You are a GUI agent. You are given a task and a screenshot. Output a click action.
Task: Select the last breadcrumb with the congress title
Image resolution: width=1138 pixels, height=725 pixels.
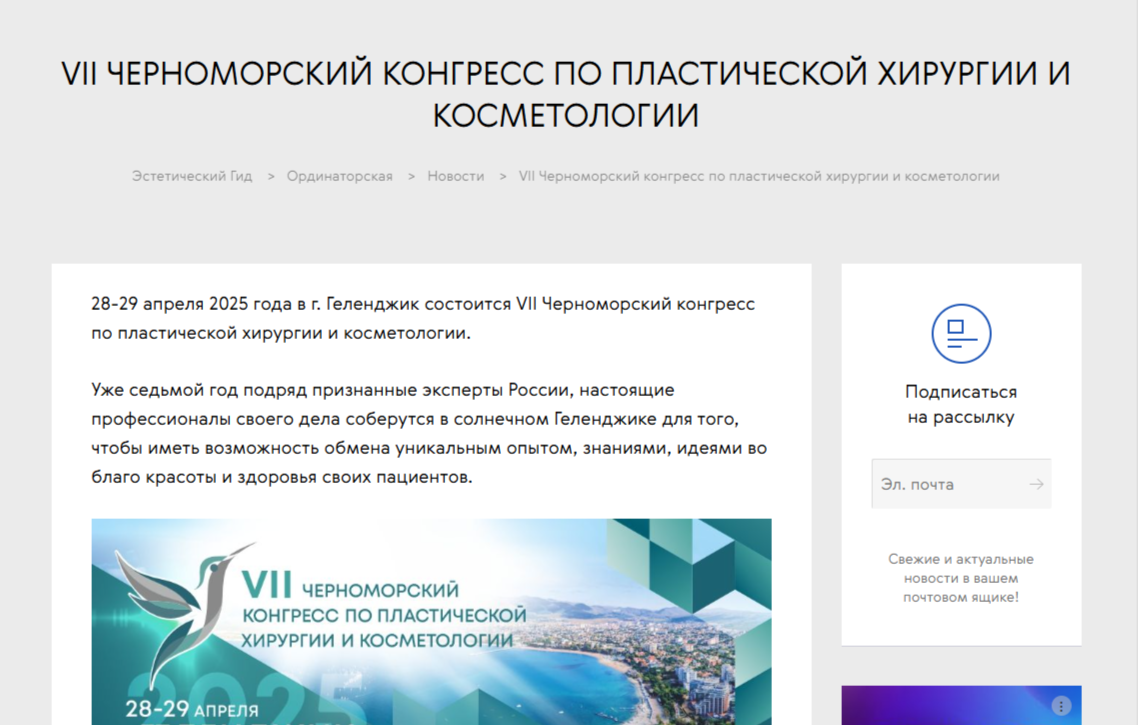(759, 176)
